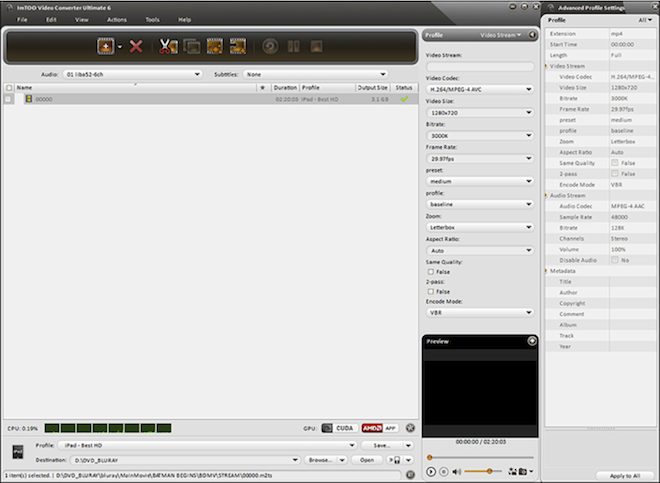Mute the preview speaker icon

(457, 472)
